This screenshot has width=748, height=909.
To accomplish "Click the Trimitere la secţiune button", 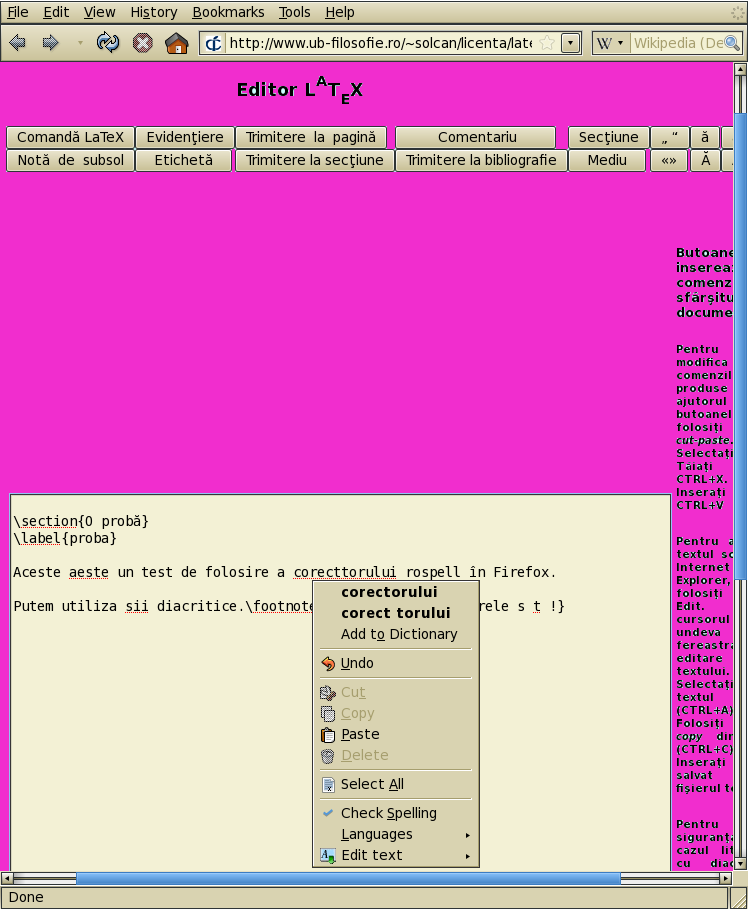I will click(314, 161).
